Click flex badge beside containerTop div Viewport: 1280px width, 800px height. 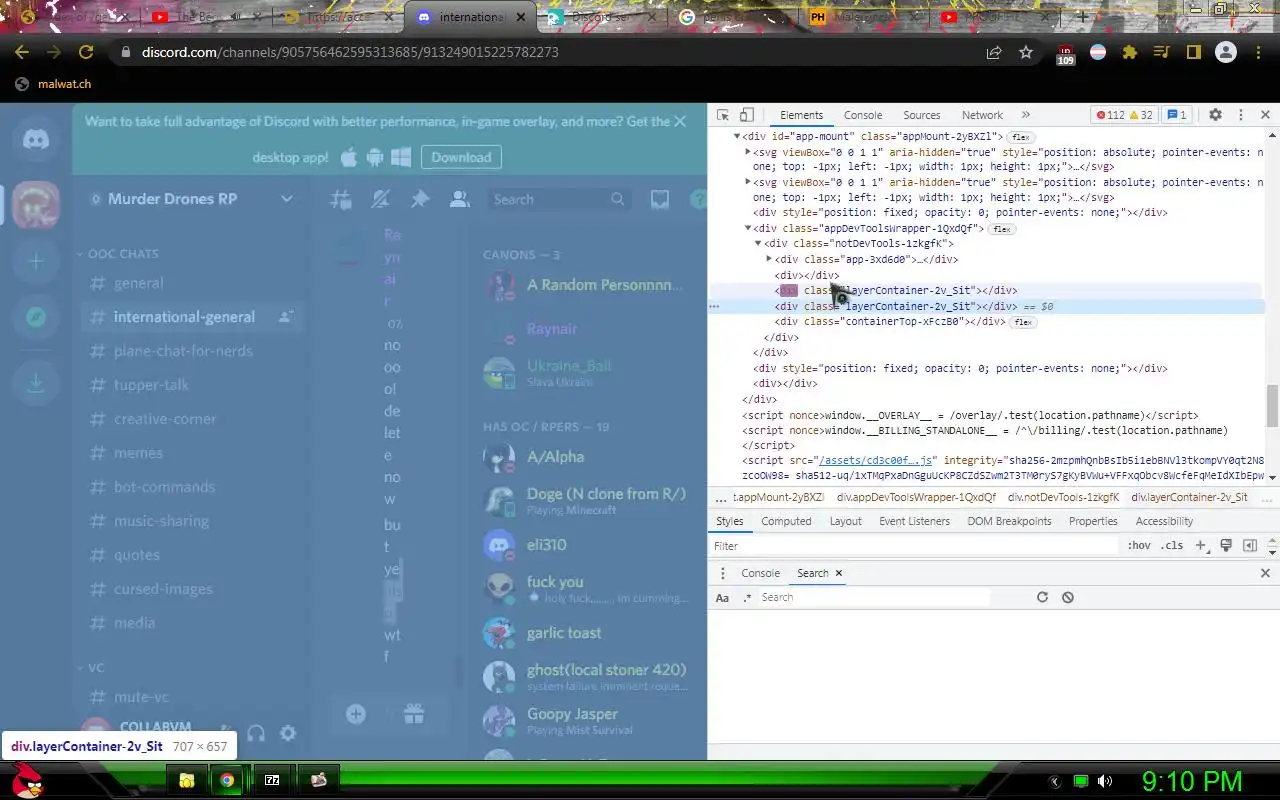(1022, 322)
